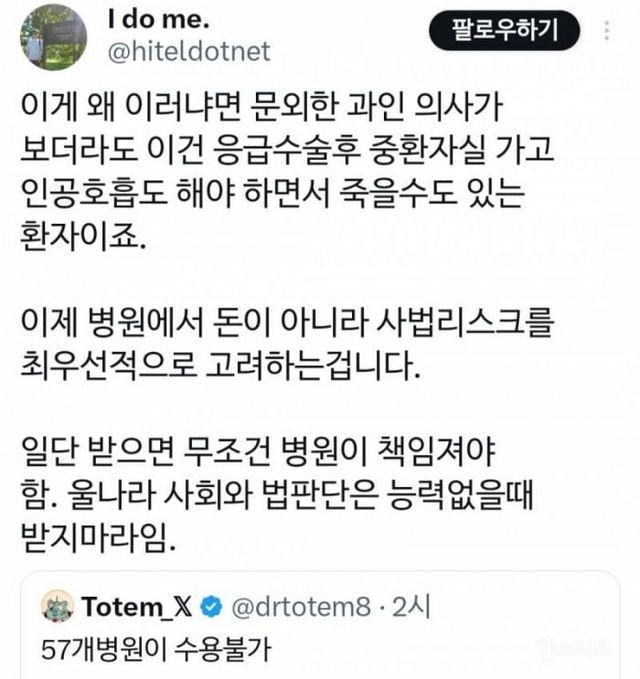Image resolution: width=640 pixels, height=679 pixels.
Task: Click the paragraph starting 일단 받으면 무조건
Action: tap(277, 495)
